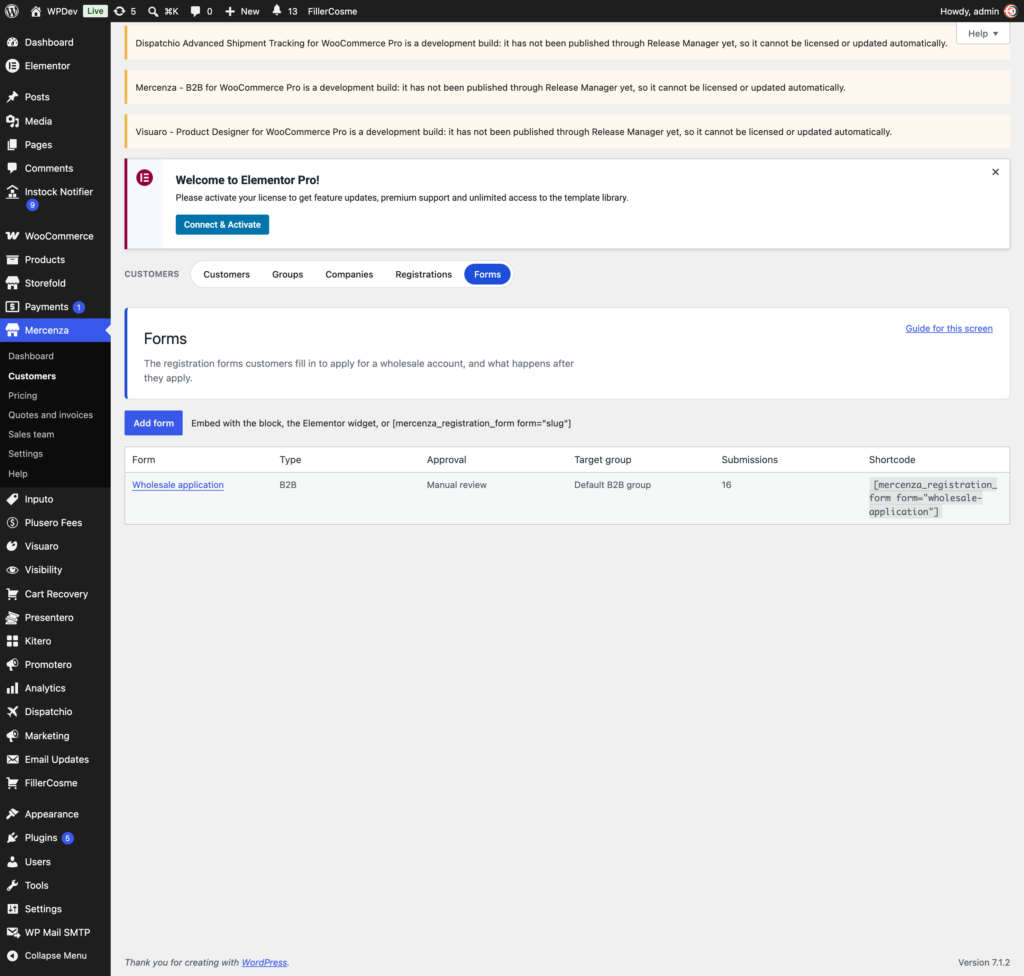Click the comments bubble icon in admin bar

[x=195, y=11]
